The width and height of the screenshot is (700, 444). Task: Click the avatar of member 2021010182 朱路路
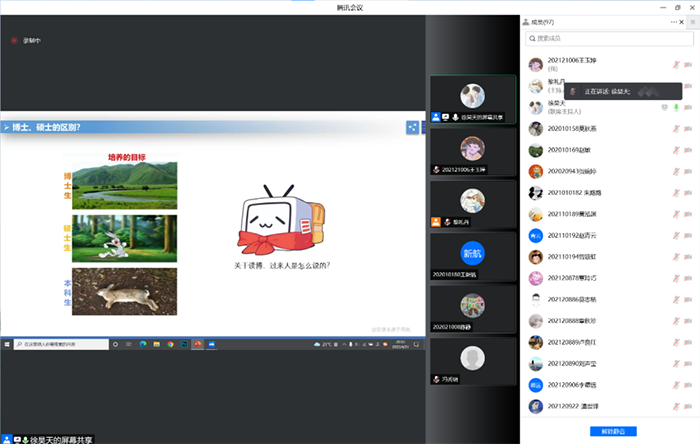tap(536, 192)
